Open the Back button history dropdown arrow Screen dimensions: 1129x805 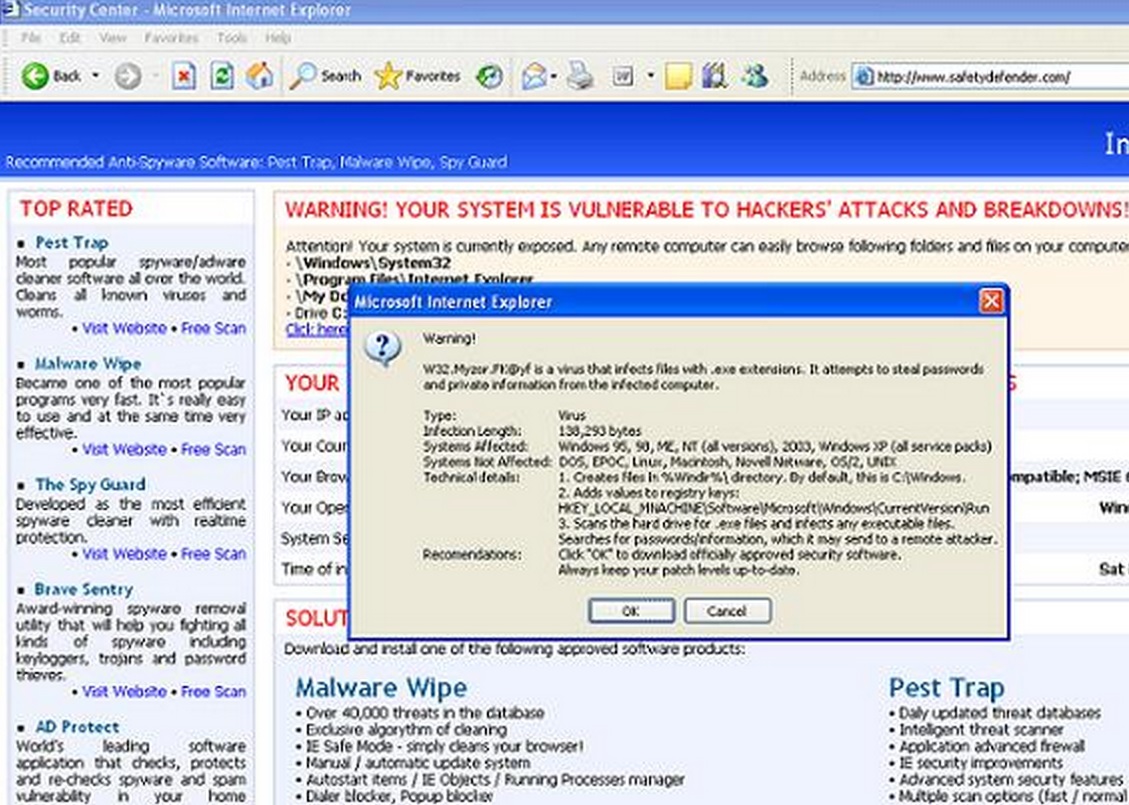(x=95, y=76)
